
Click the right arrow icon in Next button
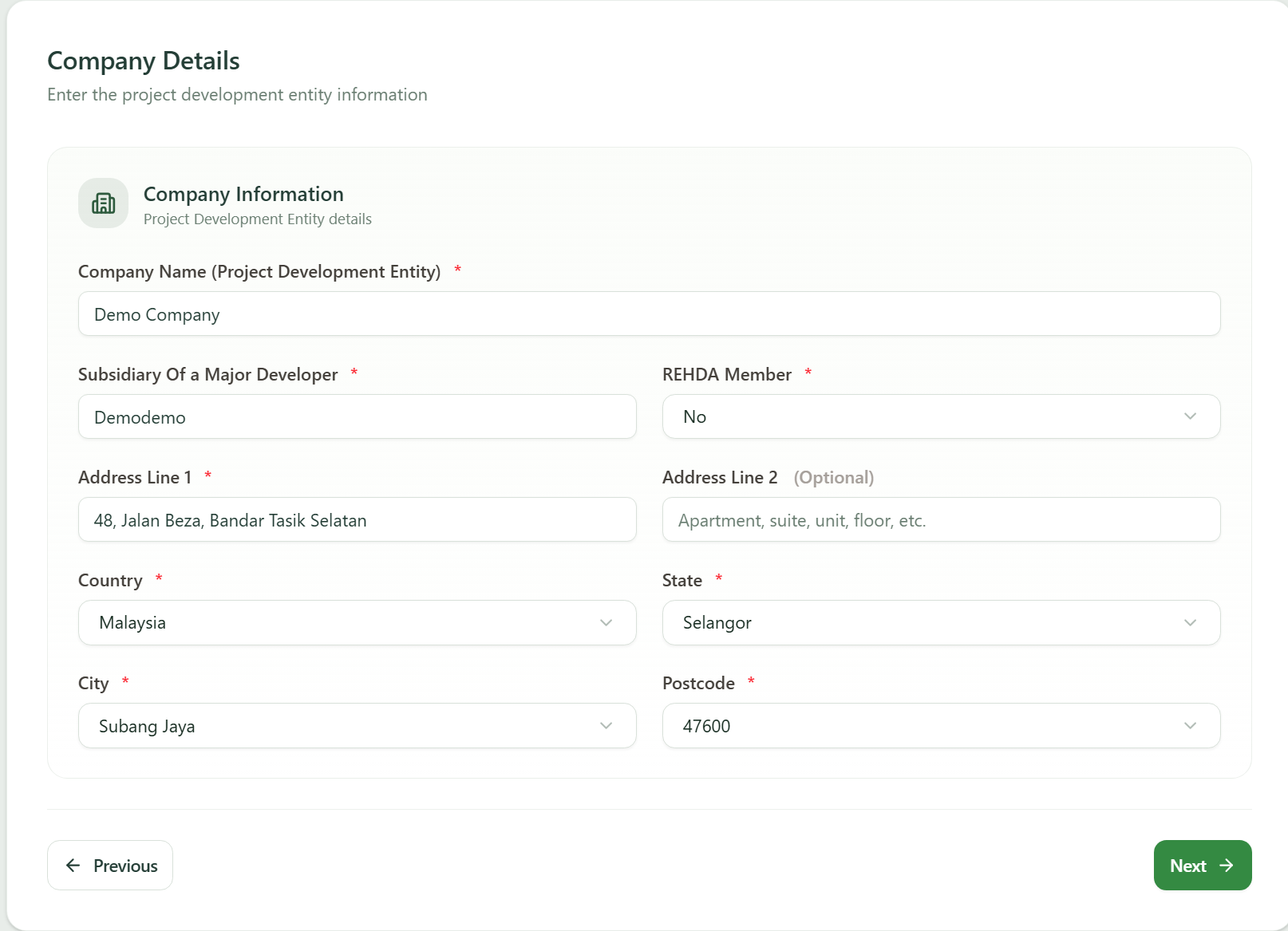pyautogui.click(x=1227, y=866)
